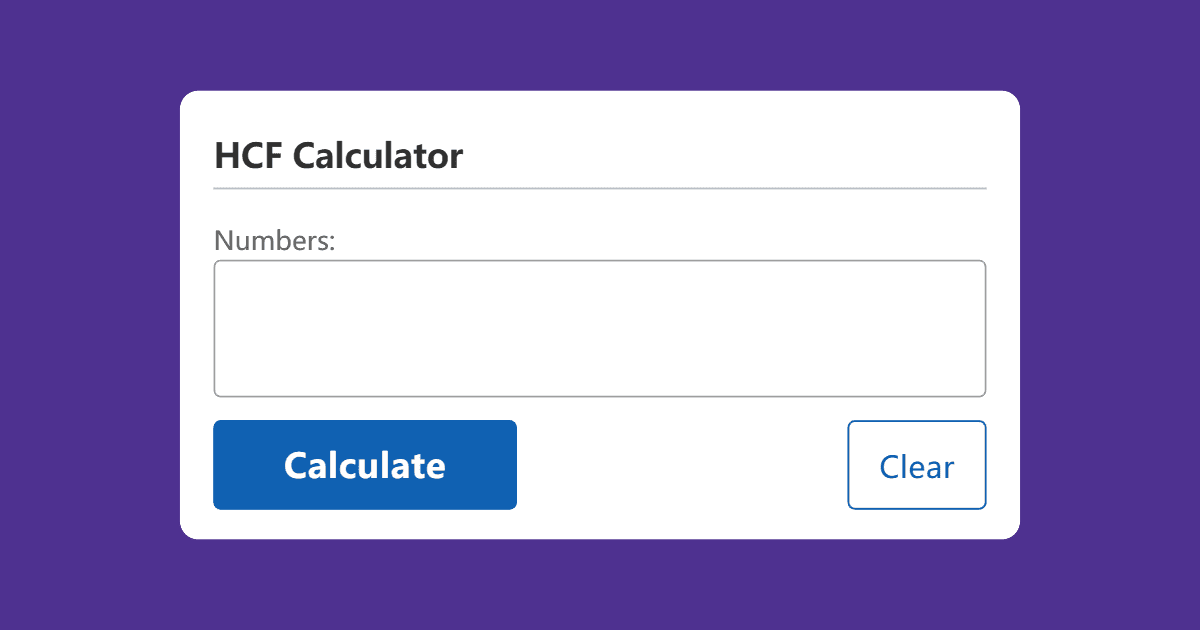1200x630 pixels.
Task: Select the HCF Calculator heading text
Action: click(337, 156)
